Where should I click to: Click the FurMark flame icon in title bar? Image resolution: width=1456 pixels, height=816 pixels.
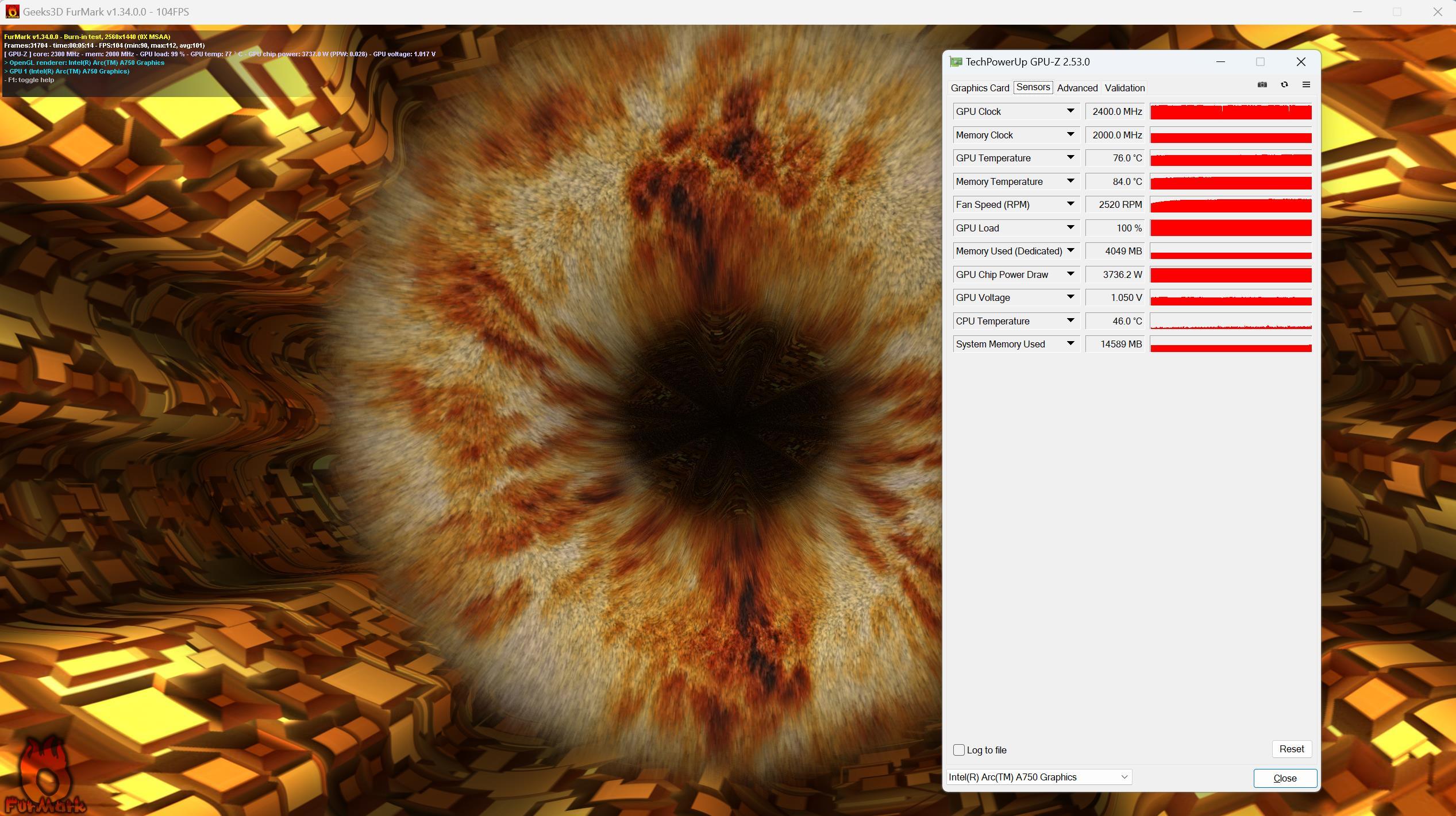coord(11,11)
